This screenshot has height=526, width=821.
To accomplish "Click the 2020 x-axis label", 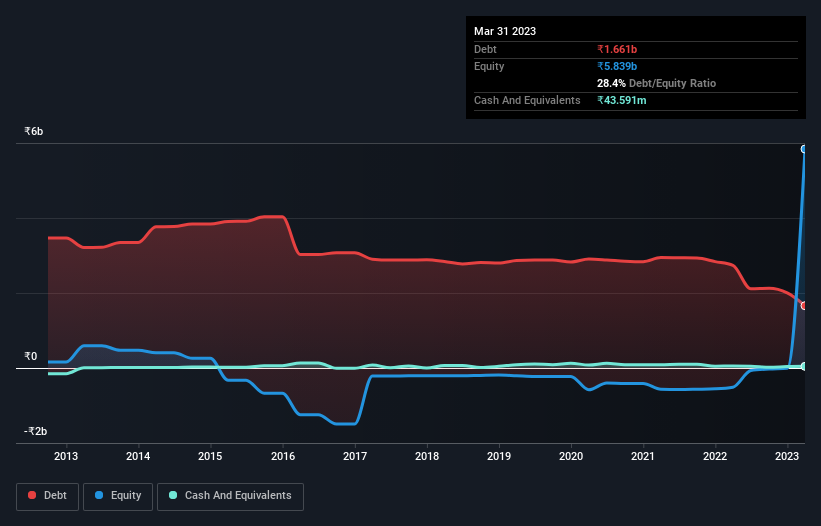I will 571,456.
